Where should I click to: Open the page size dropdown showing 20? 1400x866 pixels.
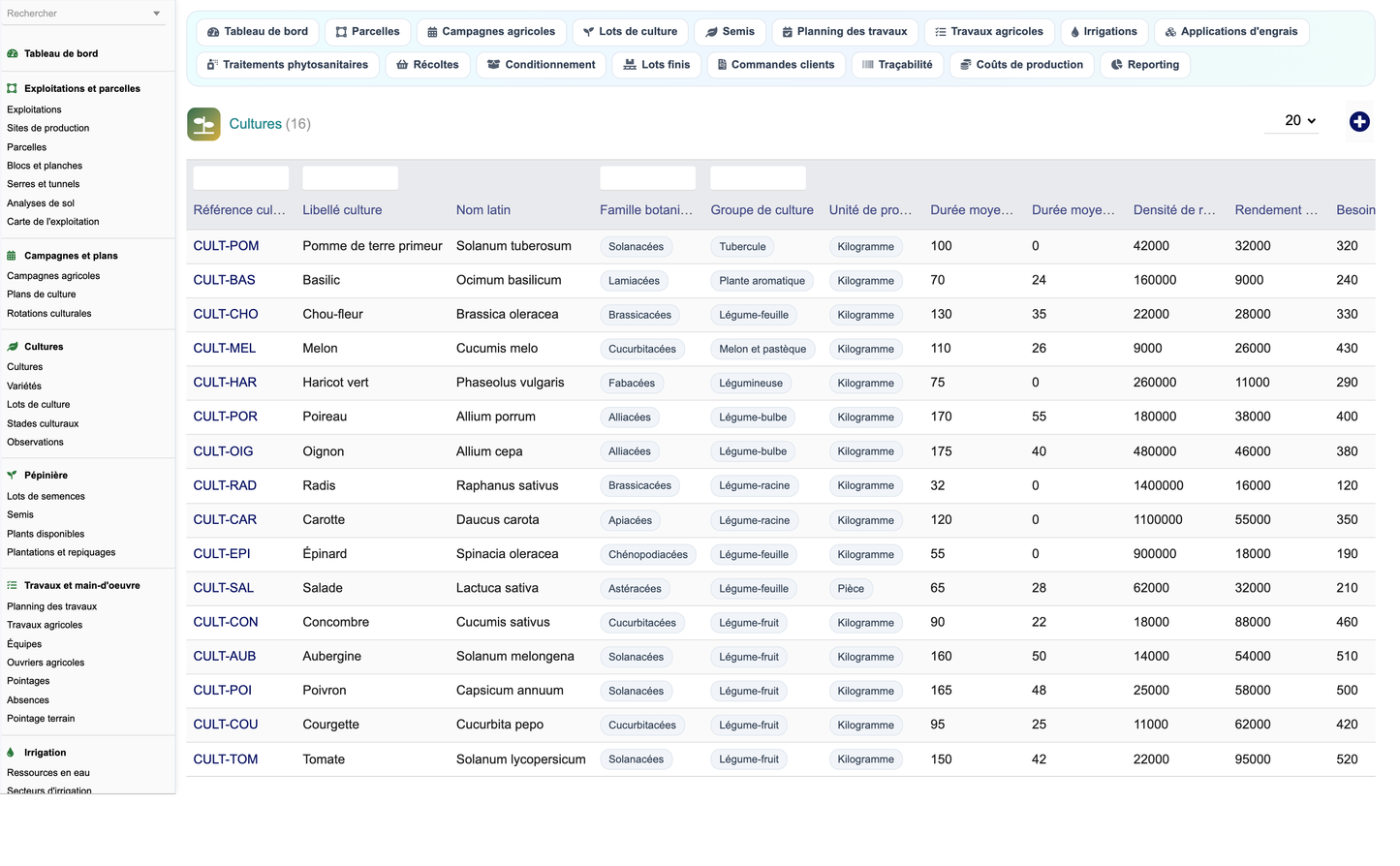point(1291,121)
